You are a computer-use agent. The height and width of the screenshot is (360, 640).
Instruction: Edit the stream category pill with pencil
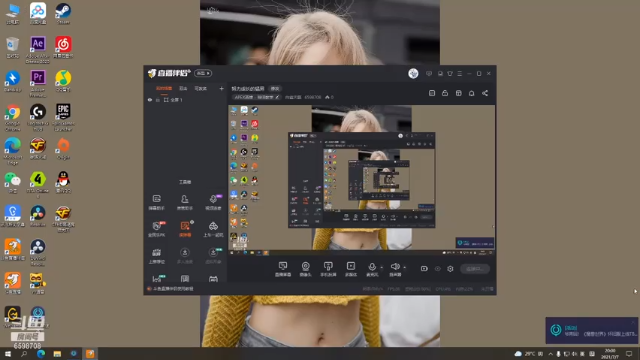pyautogui.click(x=257, y=97)
